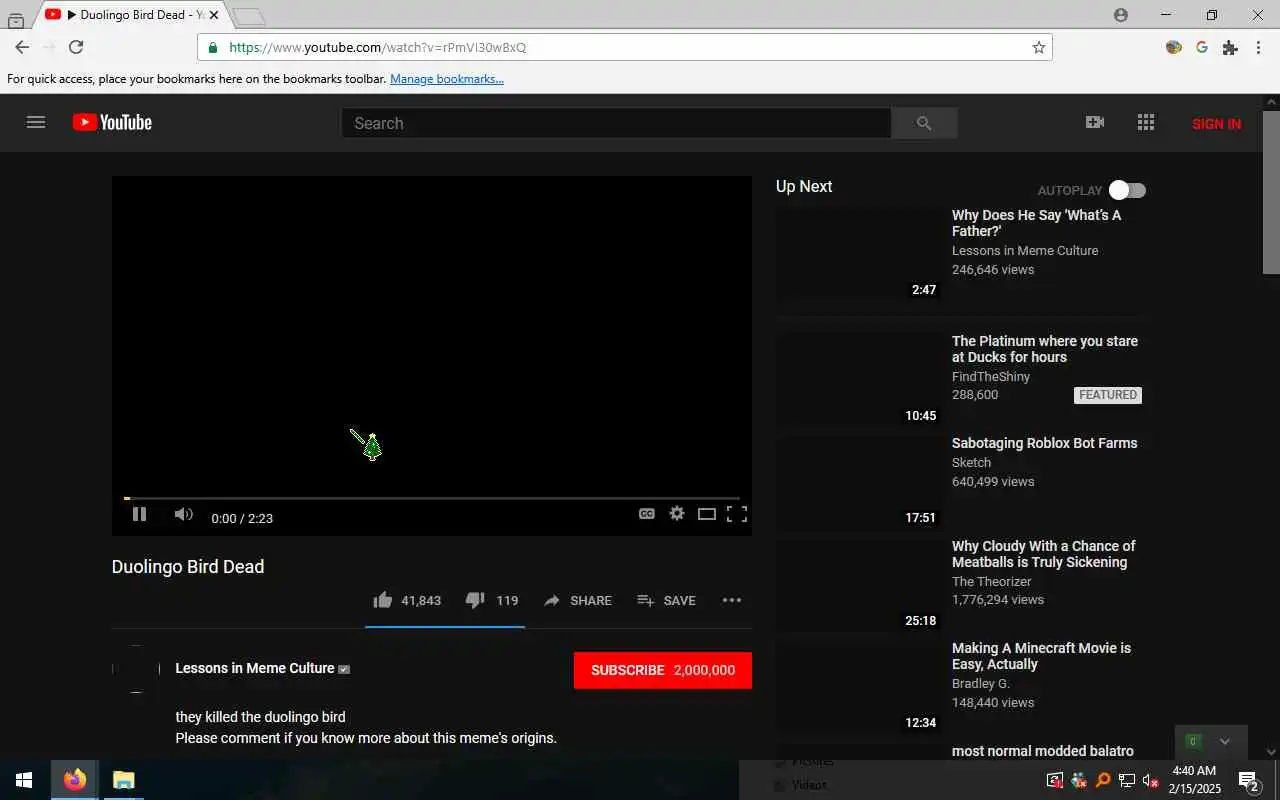Save the video to a playlist
The width and height of the screenshot is (1280, 800).
coord(666,600)
